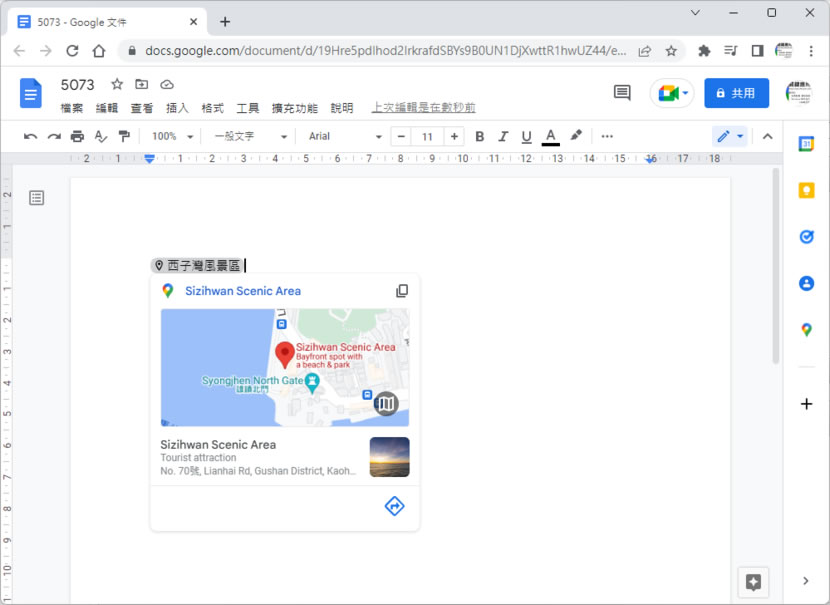The image size is (830, 605).
Task: Toggle bold formatting
Action: pos(479,136)
